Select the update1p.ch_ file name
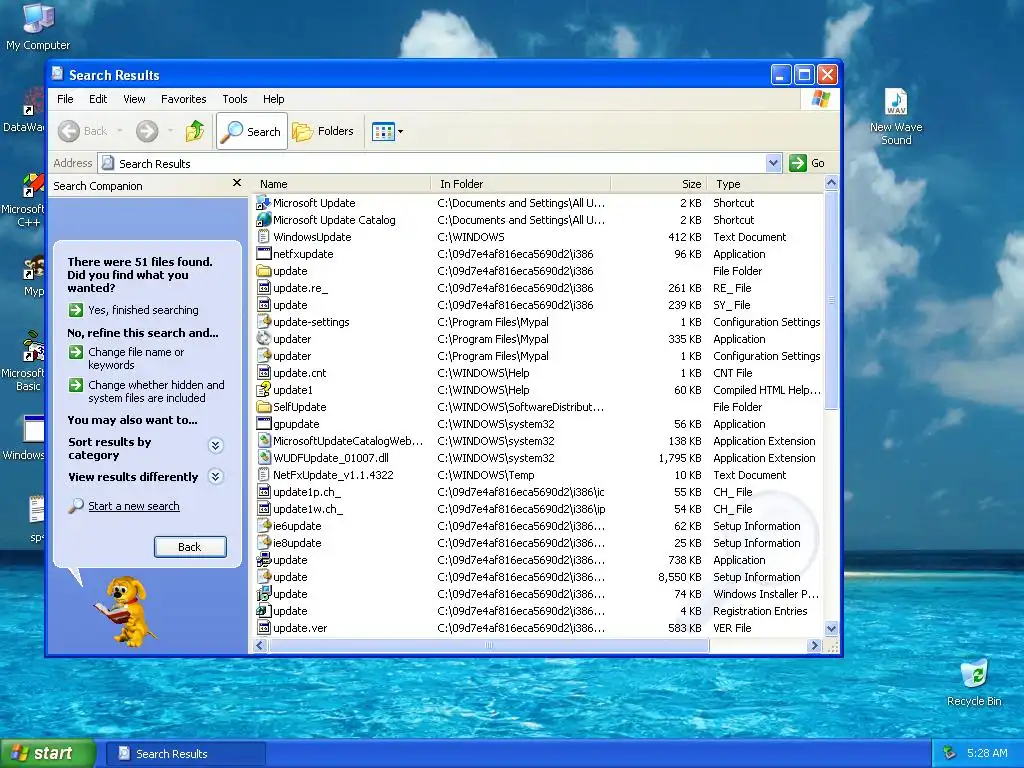 click(307, 492)
